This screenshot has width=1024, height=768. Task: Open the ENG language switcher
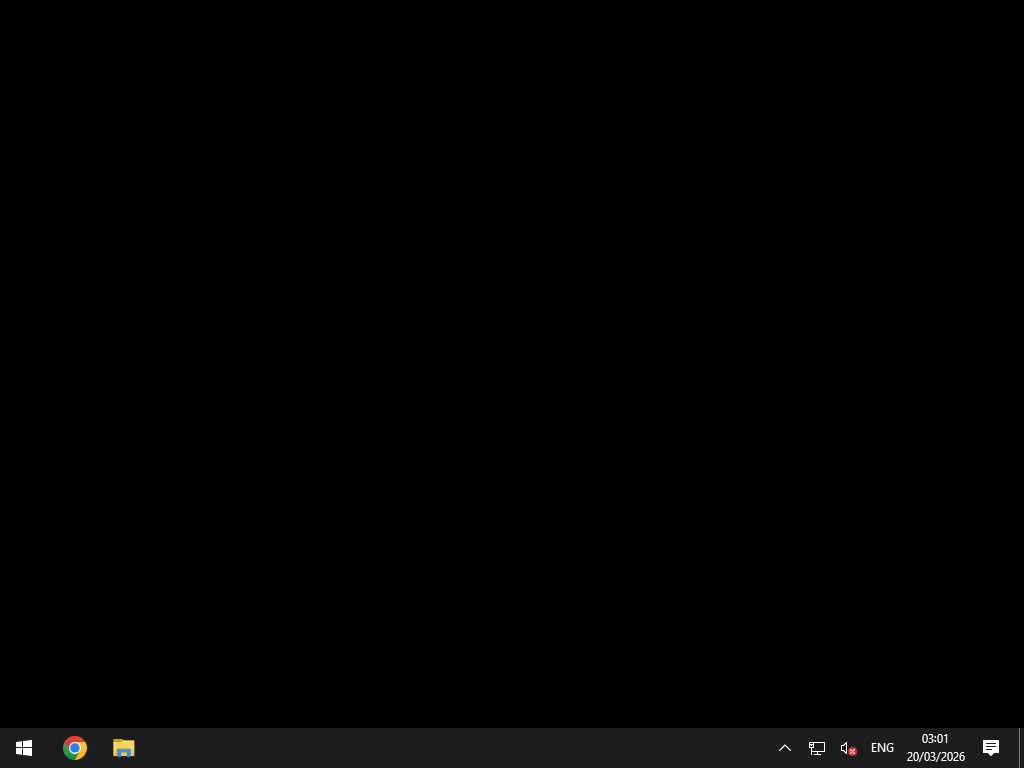(x=882, y=747)
